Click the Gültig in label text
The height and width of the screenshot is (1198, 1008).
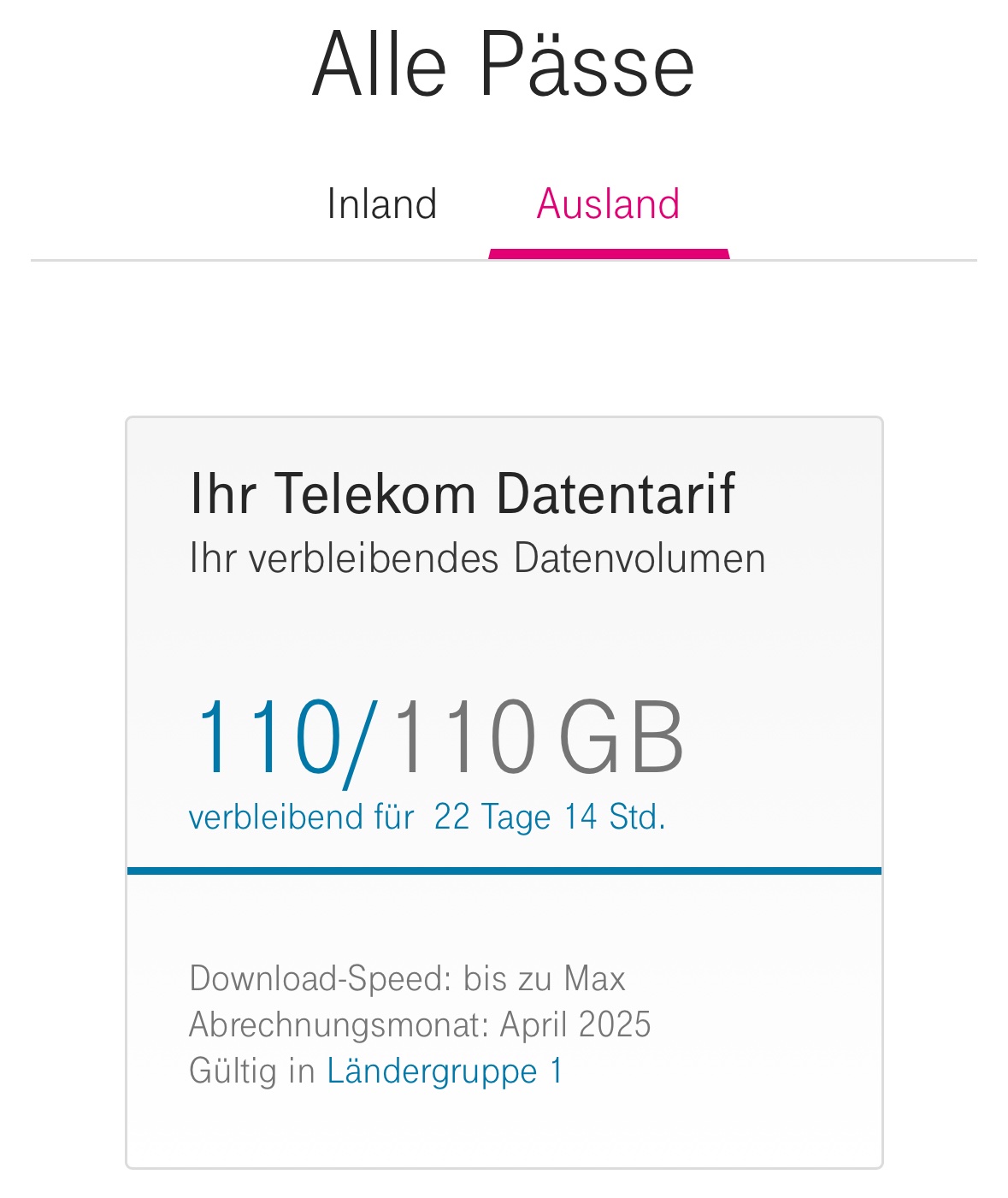point(252,1071)
